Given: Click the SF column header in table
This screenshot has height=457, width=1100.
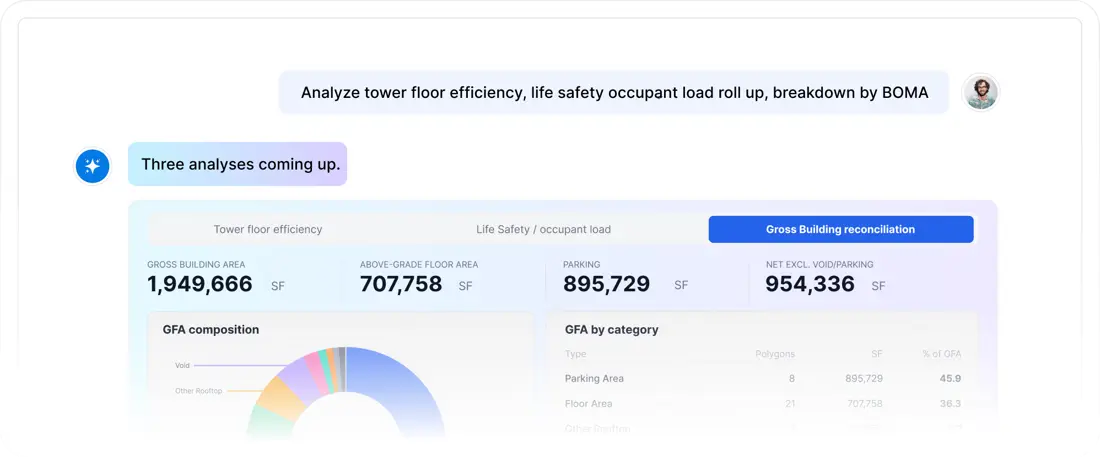Looking at the screenshot, I should point(877,354).
